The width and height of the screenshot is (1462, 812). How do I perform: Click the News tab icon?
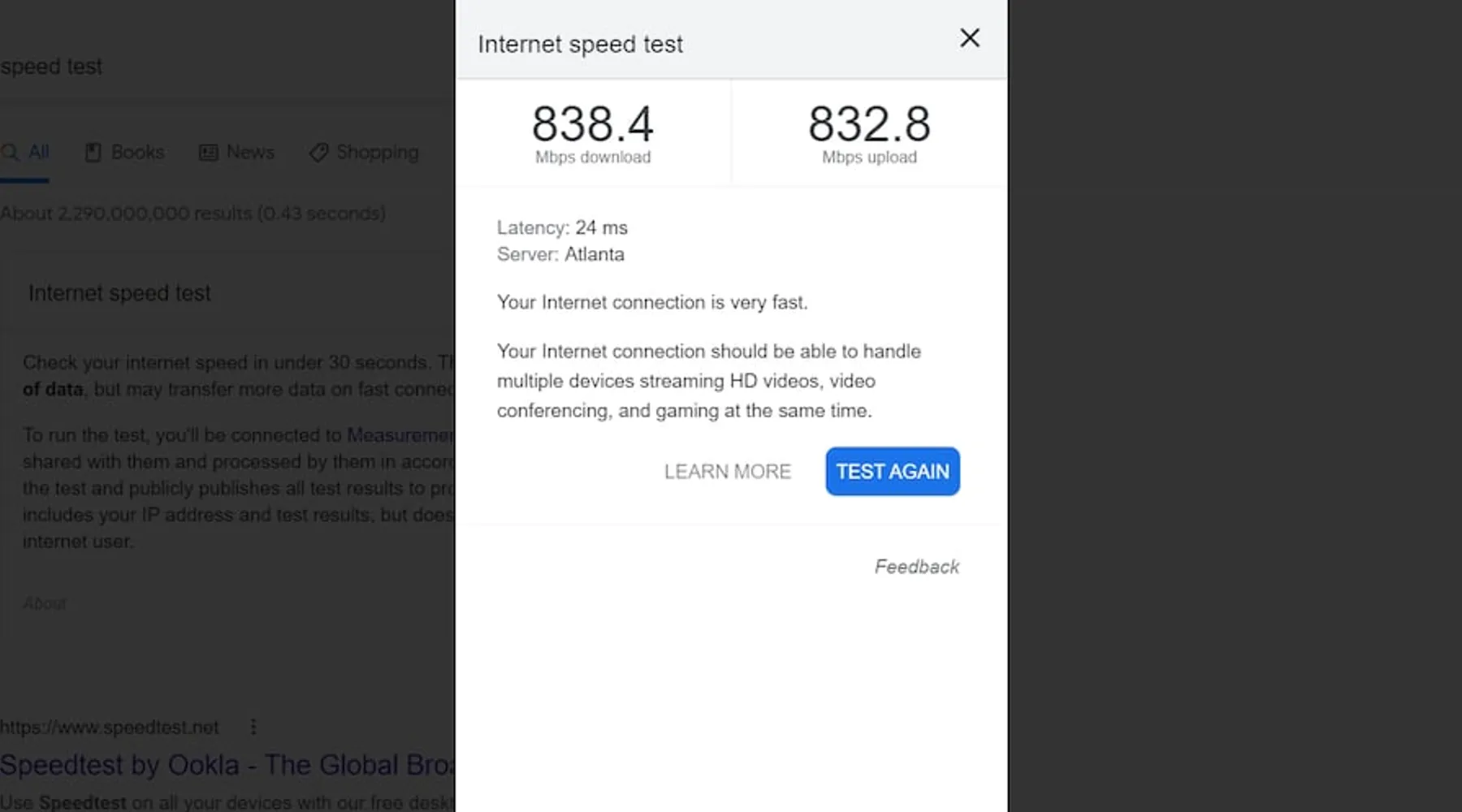click(209, 153)
